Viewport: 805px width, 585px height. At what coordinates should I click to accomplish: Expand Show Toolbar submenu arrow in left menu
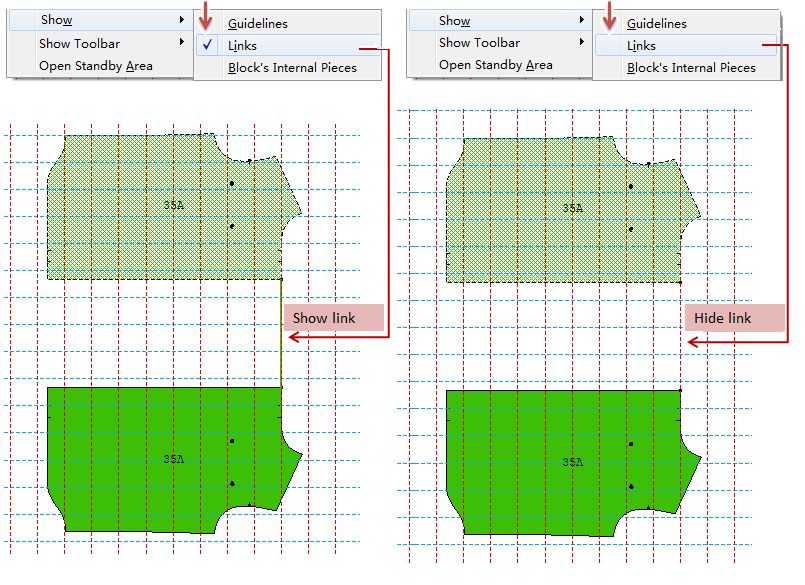182,43
